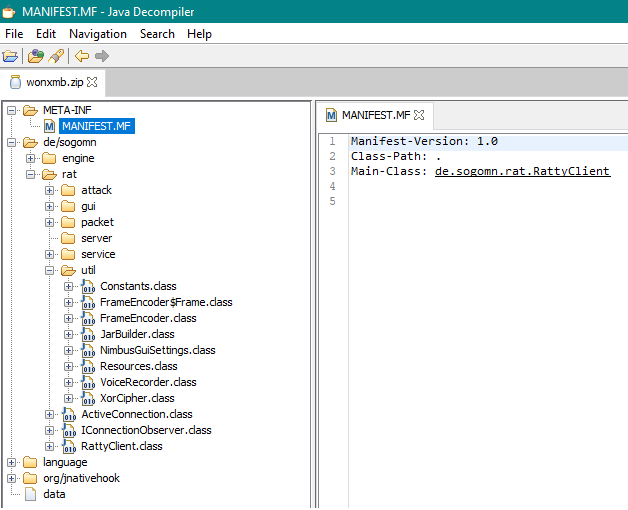This screenshot has width=628, height=510.
Task: Select the util folder row
Action: pos(88,270)
